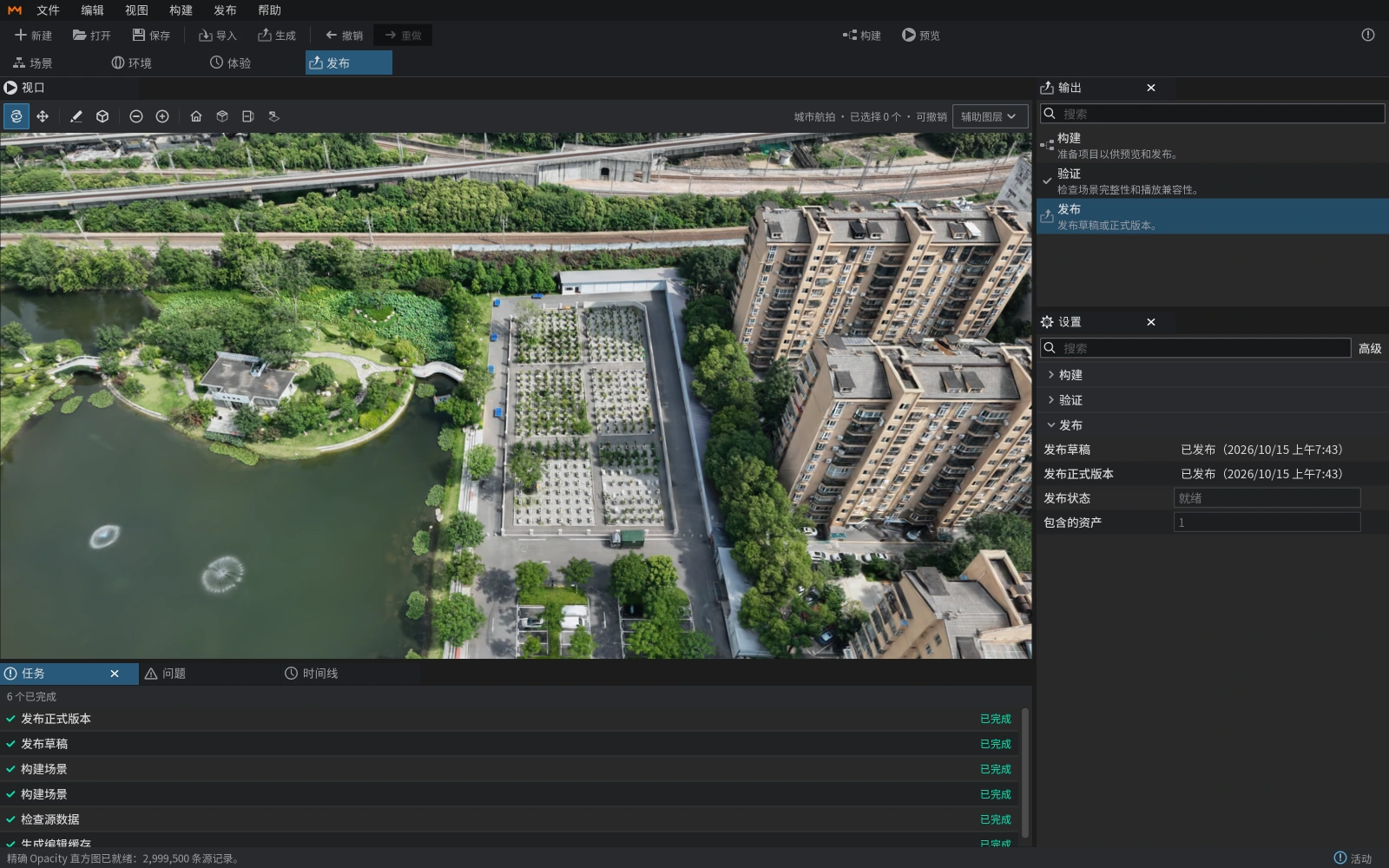Click the task list scrollbar
The width and height of the screenshot is (1389, 868).
tap(1025, 773)
